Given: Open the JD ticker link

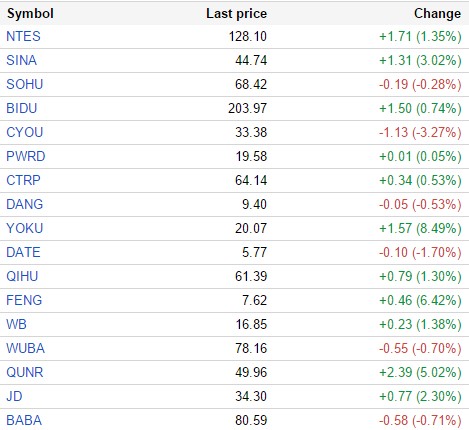Looking at the screenshot, I should pos(14,396).
